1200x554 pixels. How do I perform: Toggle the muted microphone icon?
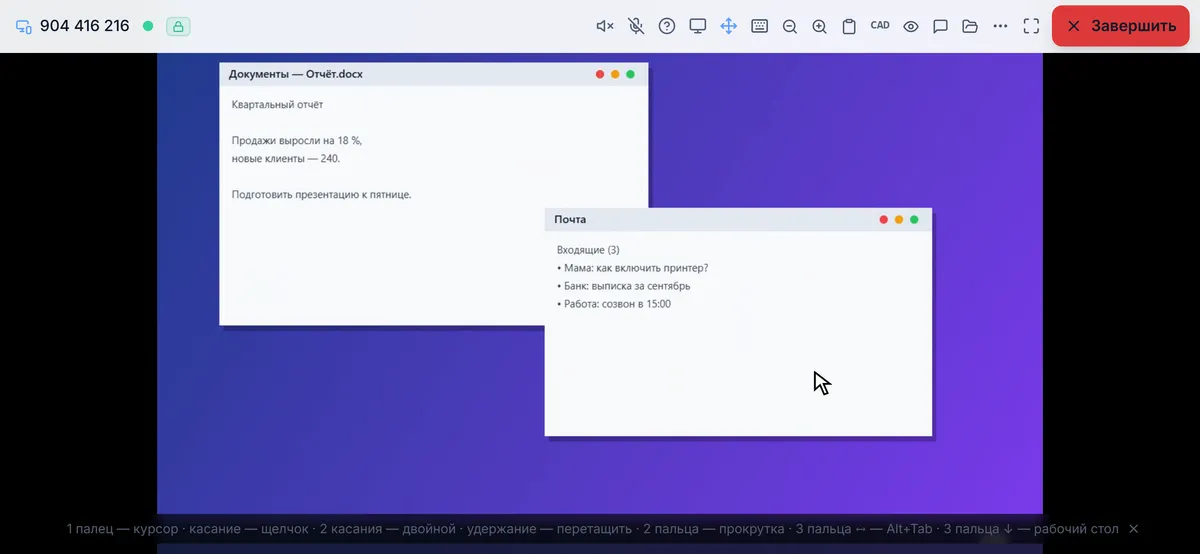636,26
